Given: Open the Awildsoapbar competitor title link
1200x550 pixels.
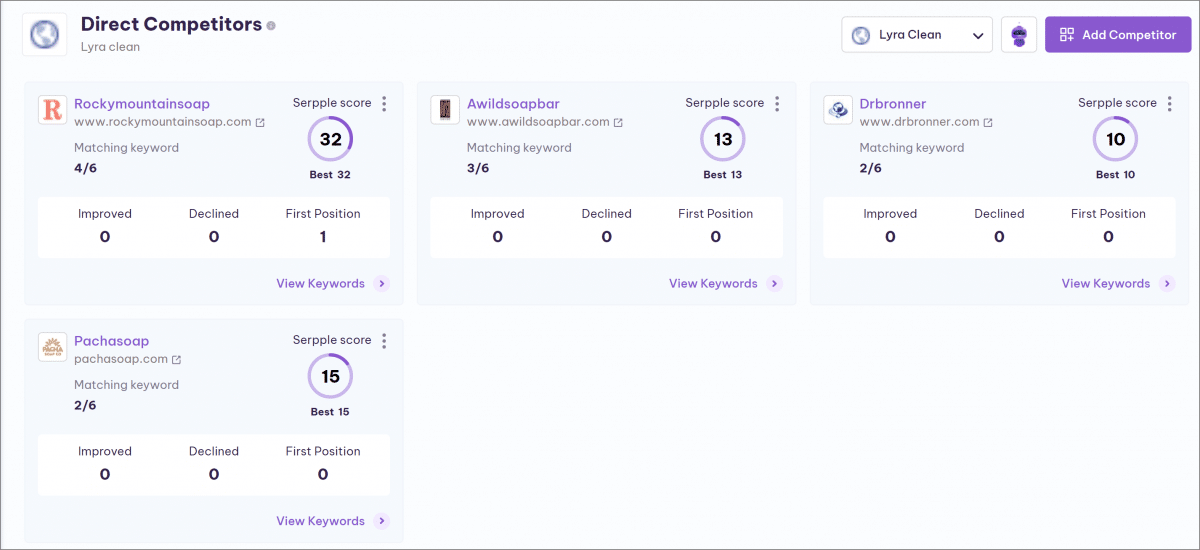Looking at the screenshot, I should coord(513,104).
